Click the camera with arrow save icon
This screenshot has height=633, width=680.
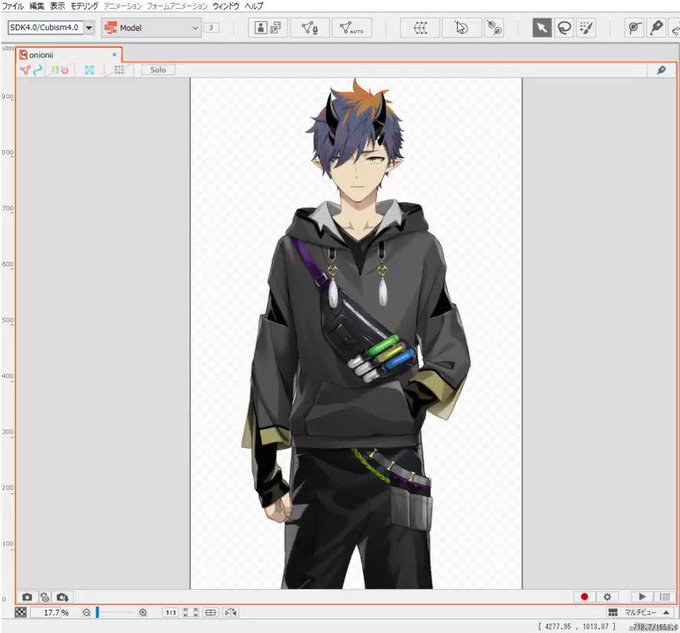(62, 597)
